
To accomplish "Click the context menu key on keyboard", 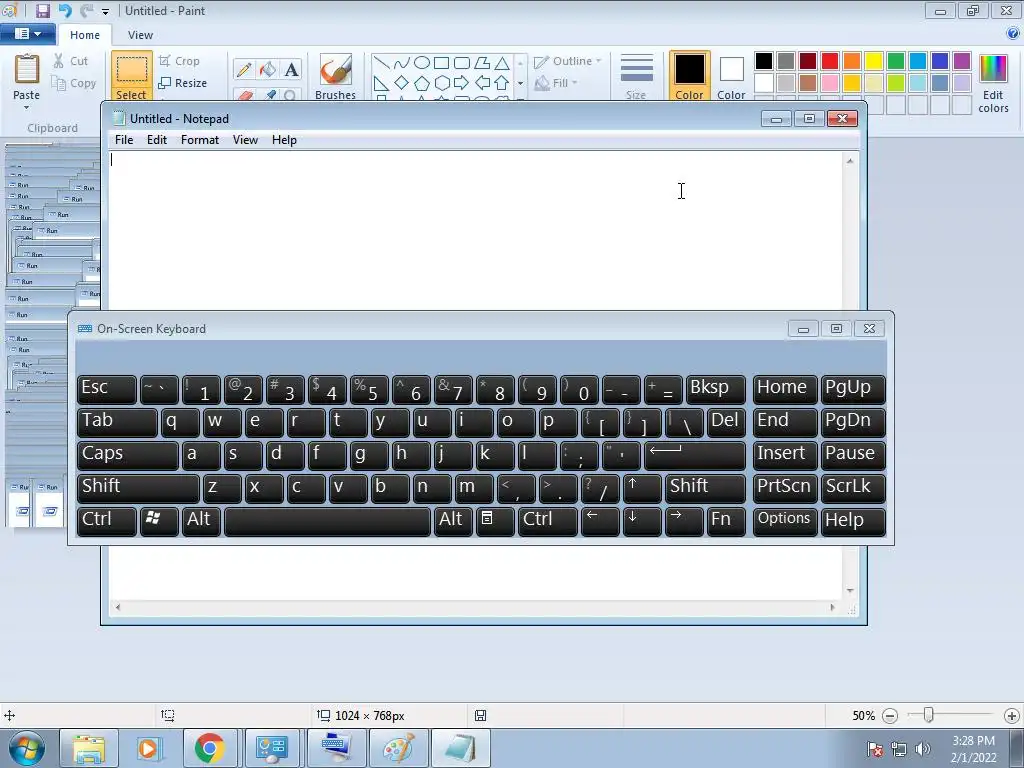I will tap(494, 521).
